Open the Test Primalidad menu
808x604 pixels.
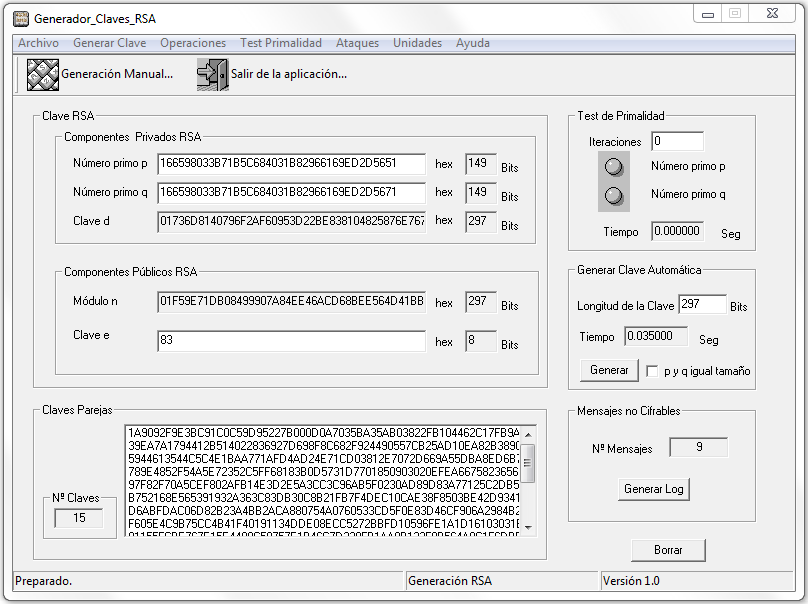point(281,43)
